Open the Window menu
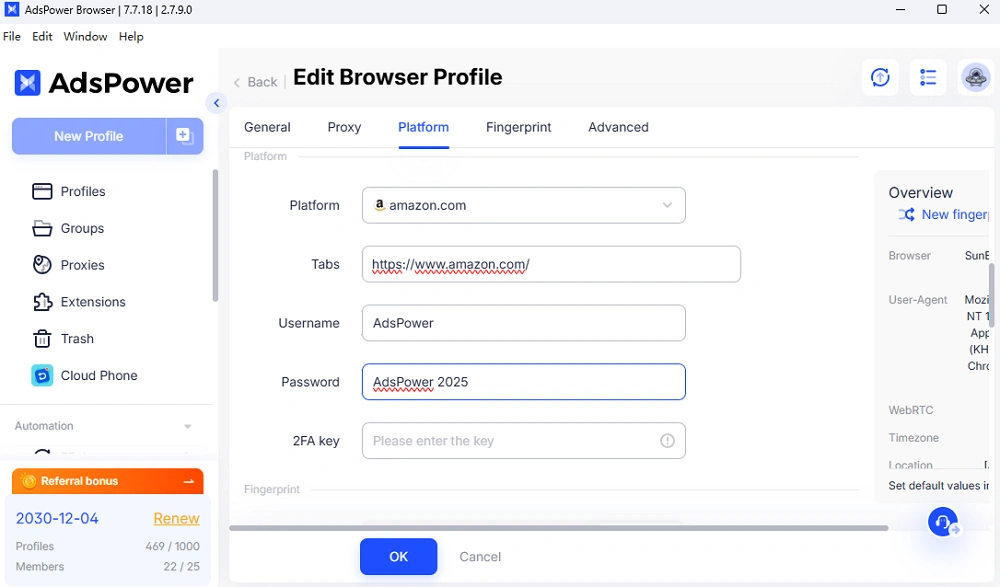Screen dimensions: 1000x587 pyautogui.click(x=85, y=36)
